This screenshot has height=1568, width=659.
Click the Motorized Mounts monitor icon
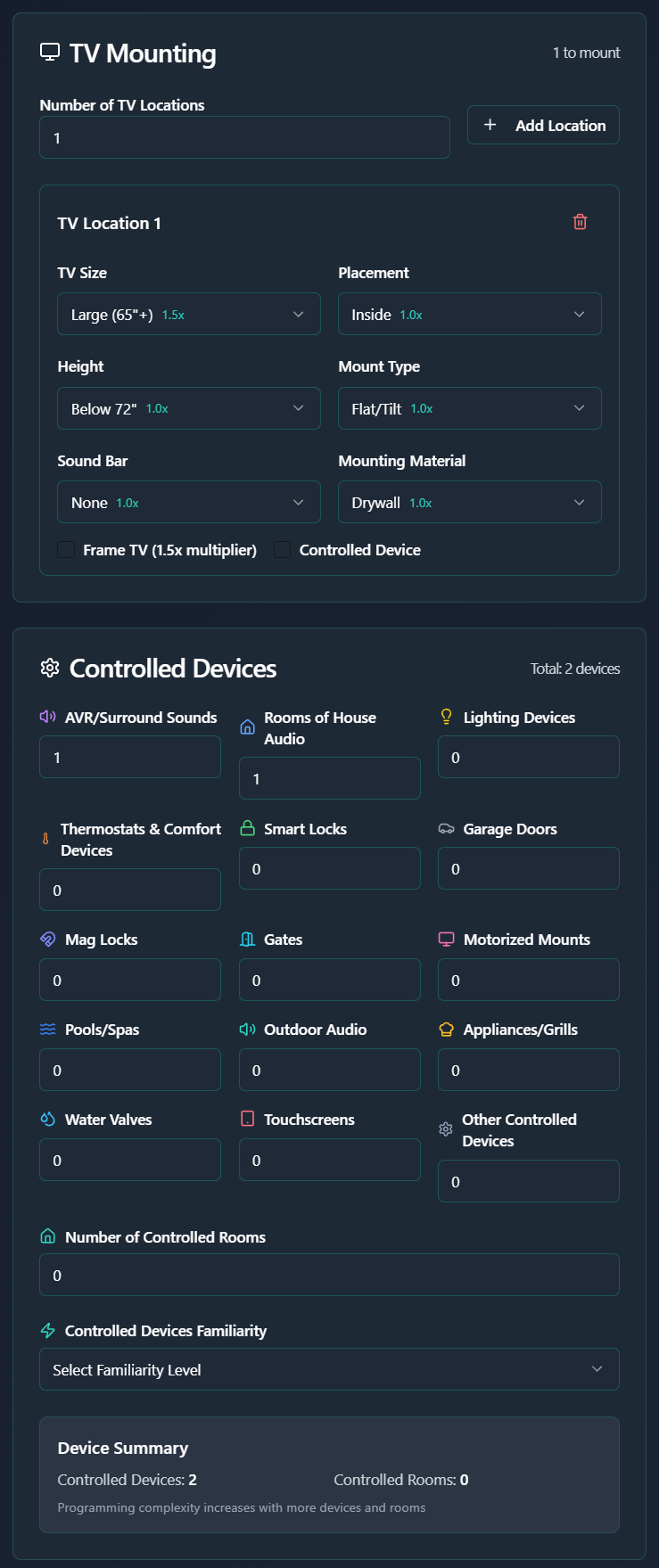click(x=447, y=939)
